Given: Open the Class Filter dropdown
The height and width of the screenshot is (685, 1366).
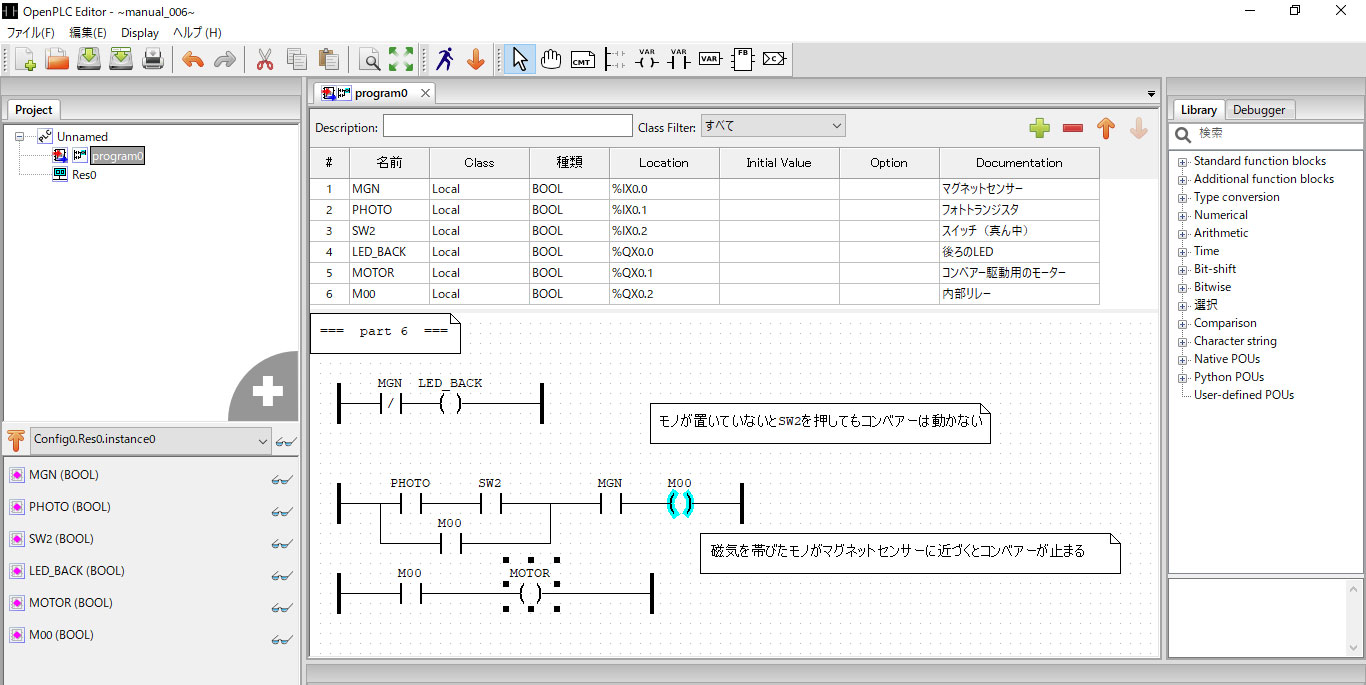Looking at the screenshot, I should pyautogui.click(x=772, y=126).
